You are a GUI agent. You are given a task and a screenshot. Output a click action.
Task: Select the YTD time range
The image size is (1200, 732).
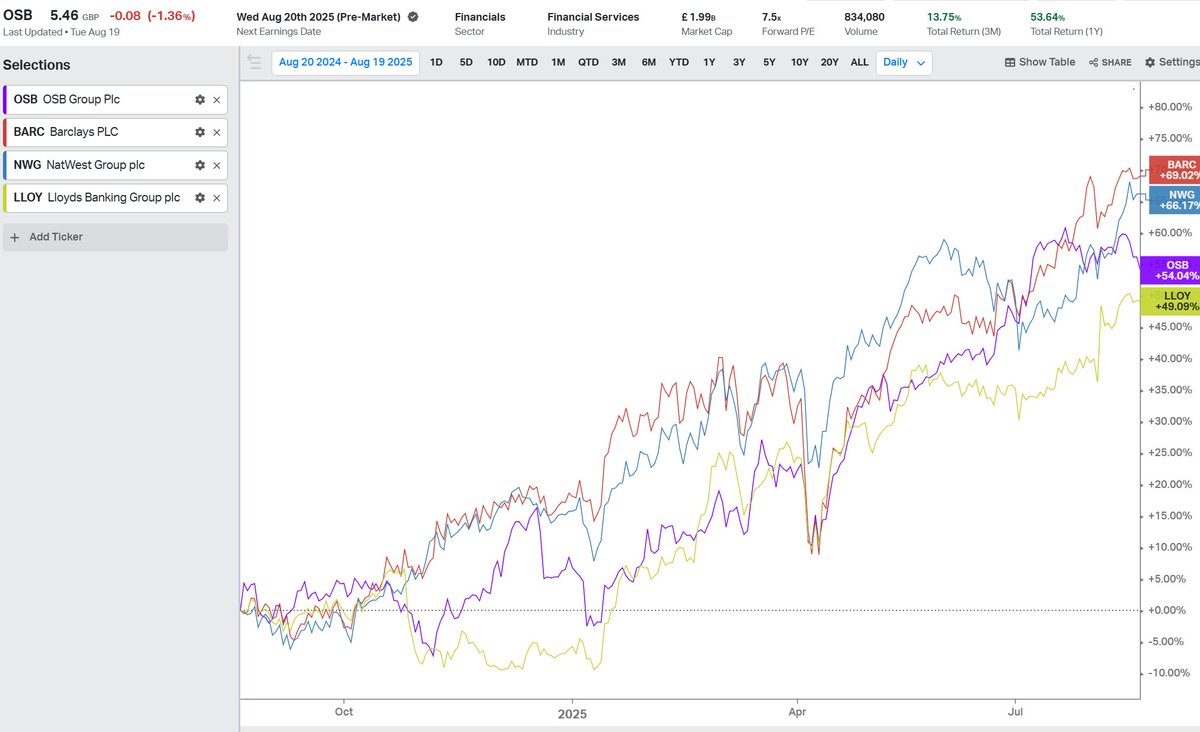679,62
